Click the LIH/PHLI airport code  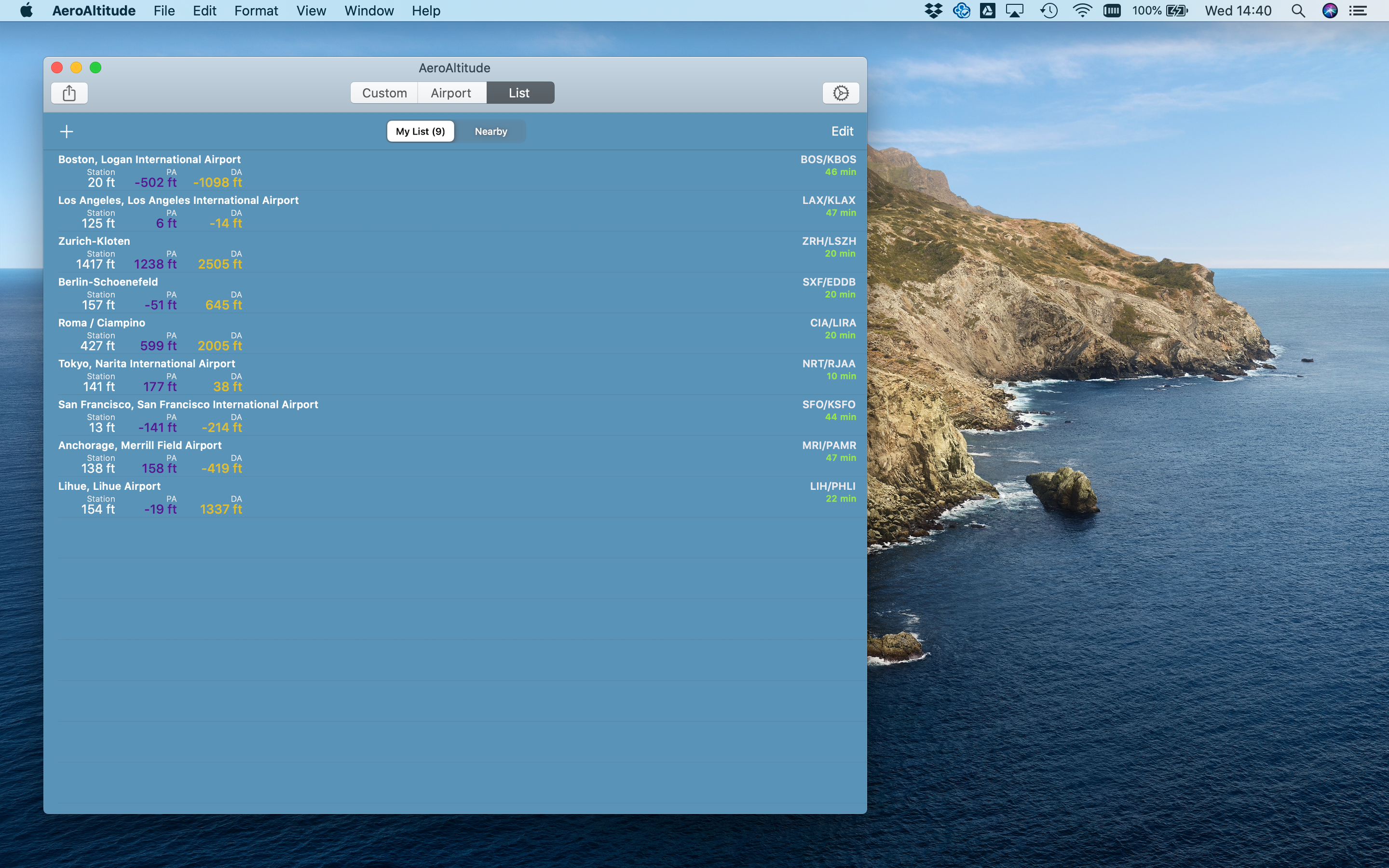(x=833, y=485)
